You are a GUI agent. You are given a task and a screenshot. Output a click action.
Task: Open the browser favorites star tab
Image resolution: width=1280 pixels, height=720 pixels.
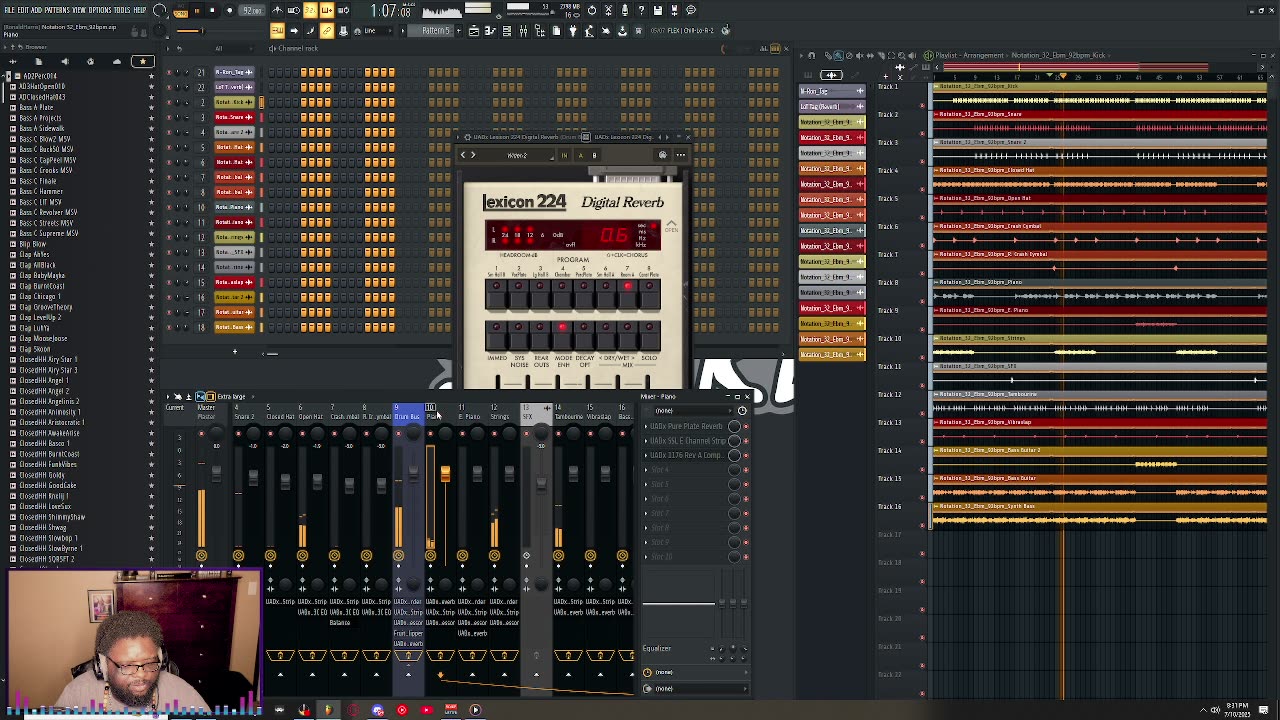[x=142, y=62]
